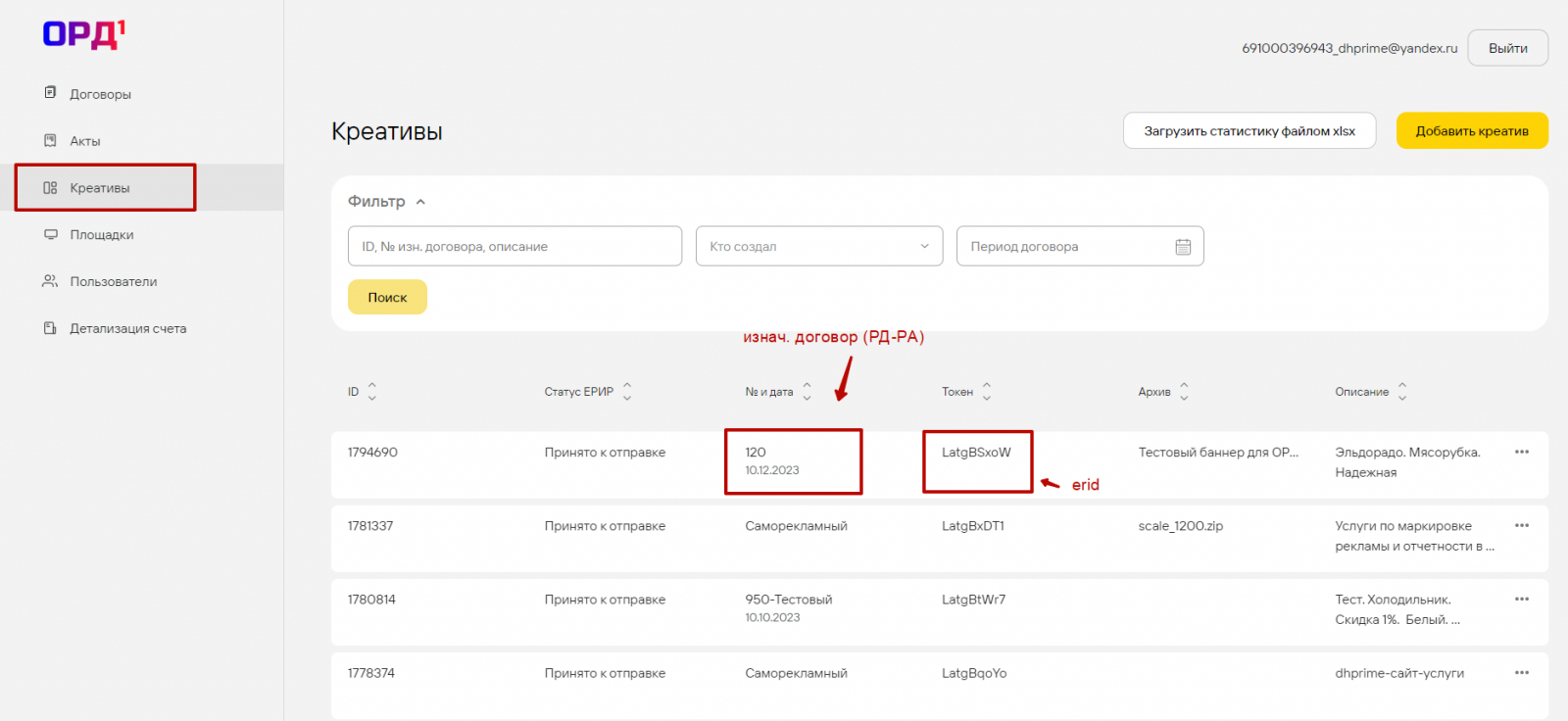The width and height of the screenshot is (1568, 721).
Task: Click Загрузить статистику файлом xlsx button
Action: tap(1249, 131)
